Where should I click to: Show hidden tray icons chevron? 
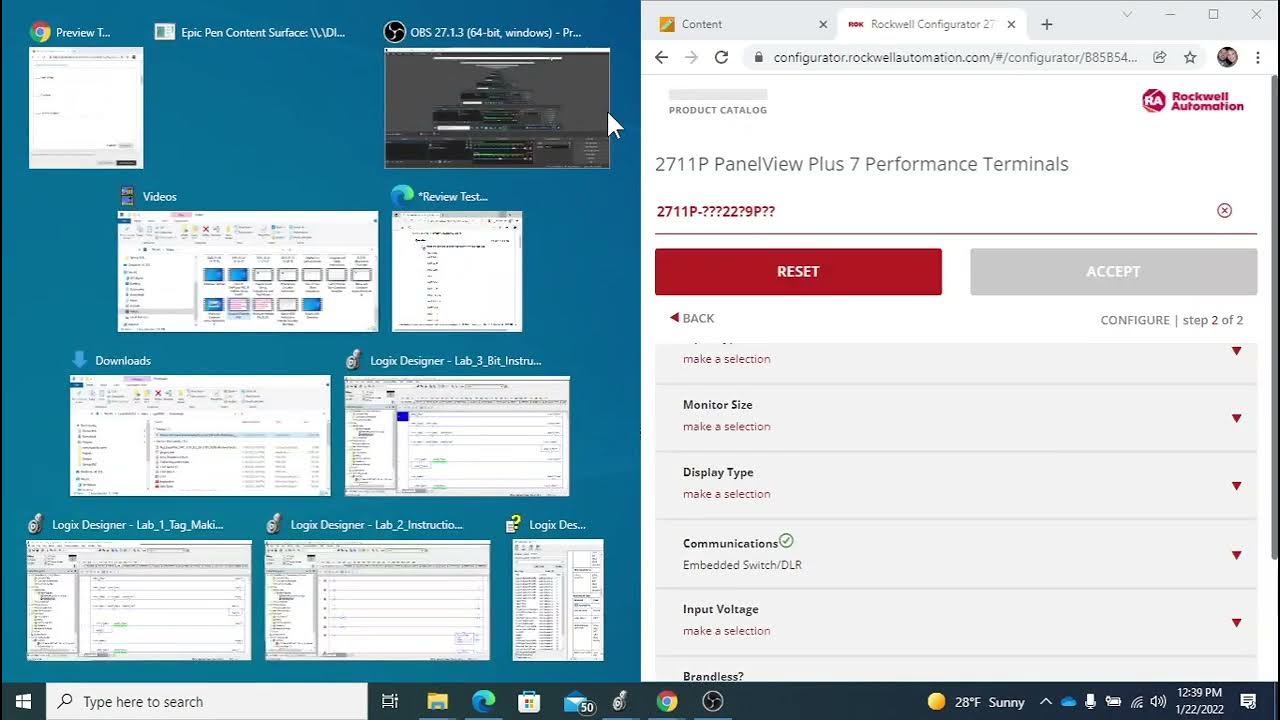tap(1045, 702)
